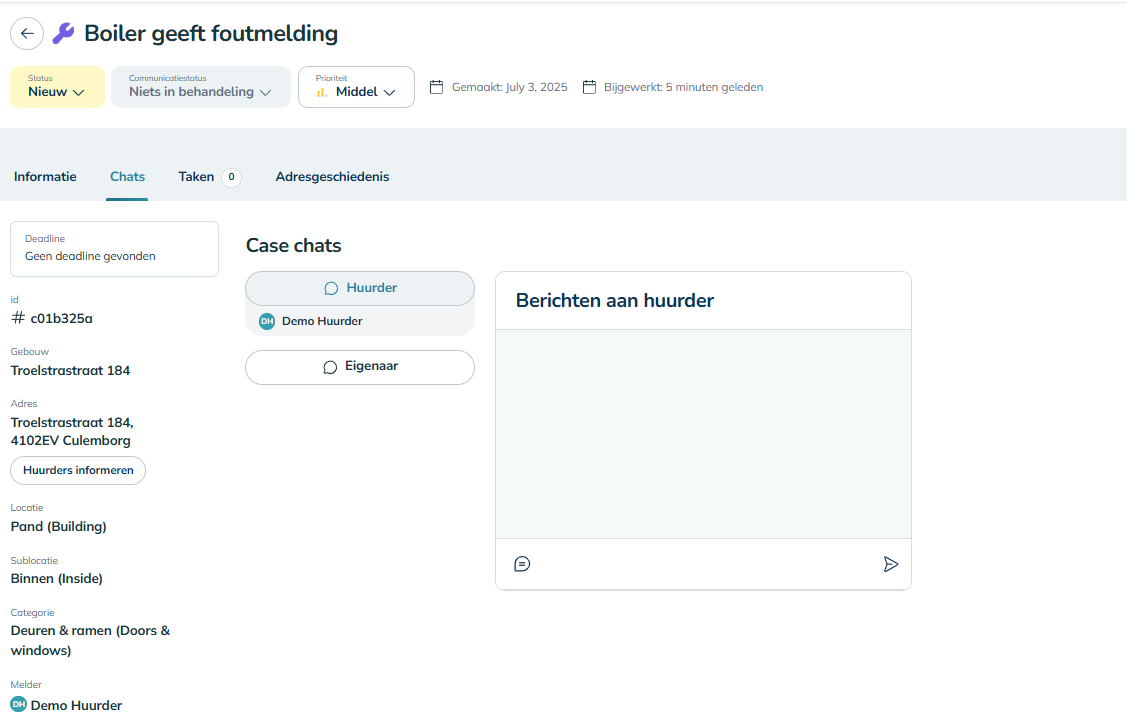Image resolution: width=1127 pixels, height=721 pixels.
Task: Click the calendar icon beside Gemaakt date
Action: click(x=436, y=87)
